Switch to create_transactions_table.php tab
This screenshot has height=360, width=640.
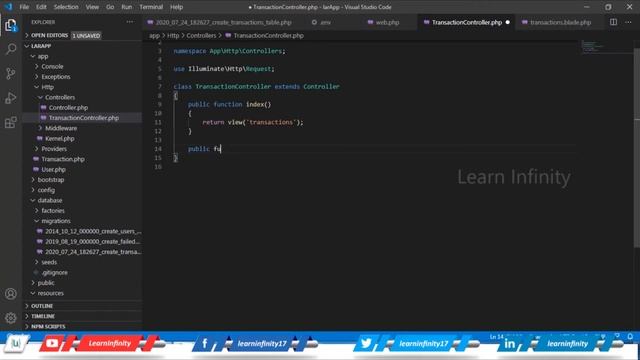coord(223,22)
